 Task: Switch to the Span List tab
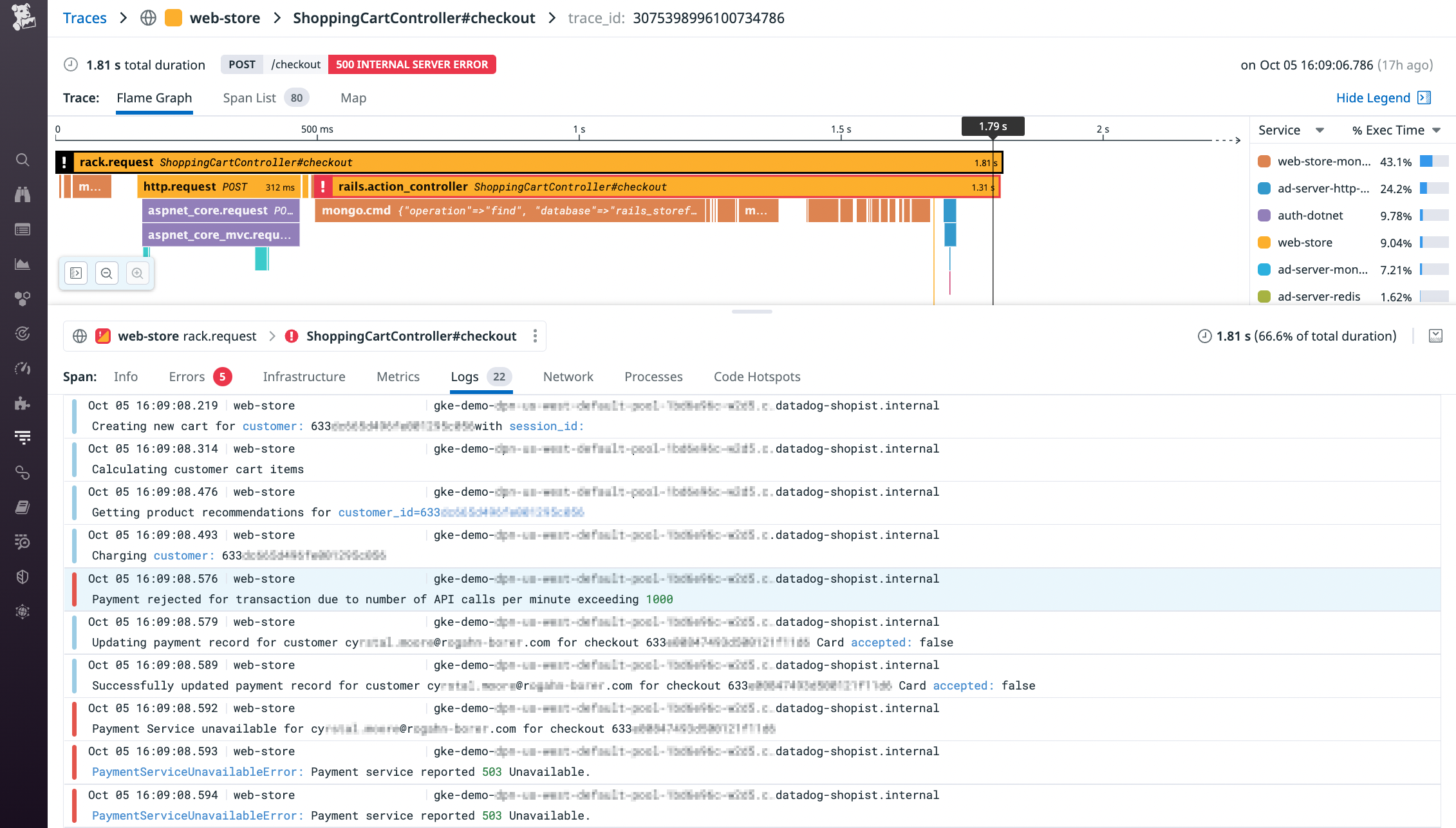[x=250, y=97]
